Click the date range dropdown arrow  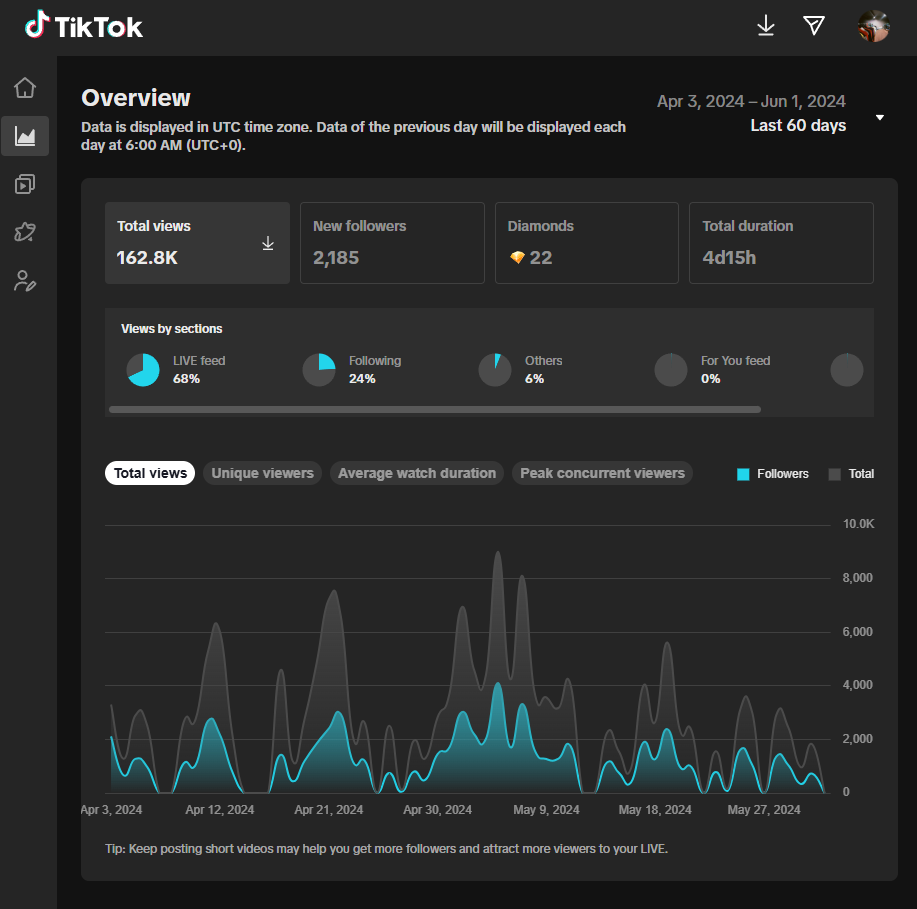coord(880,118)
